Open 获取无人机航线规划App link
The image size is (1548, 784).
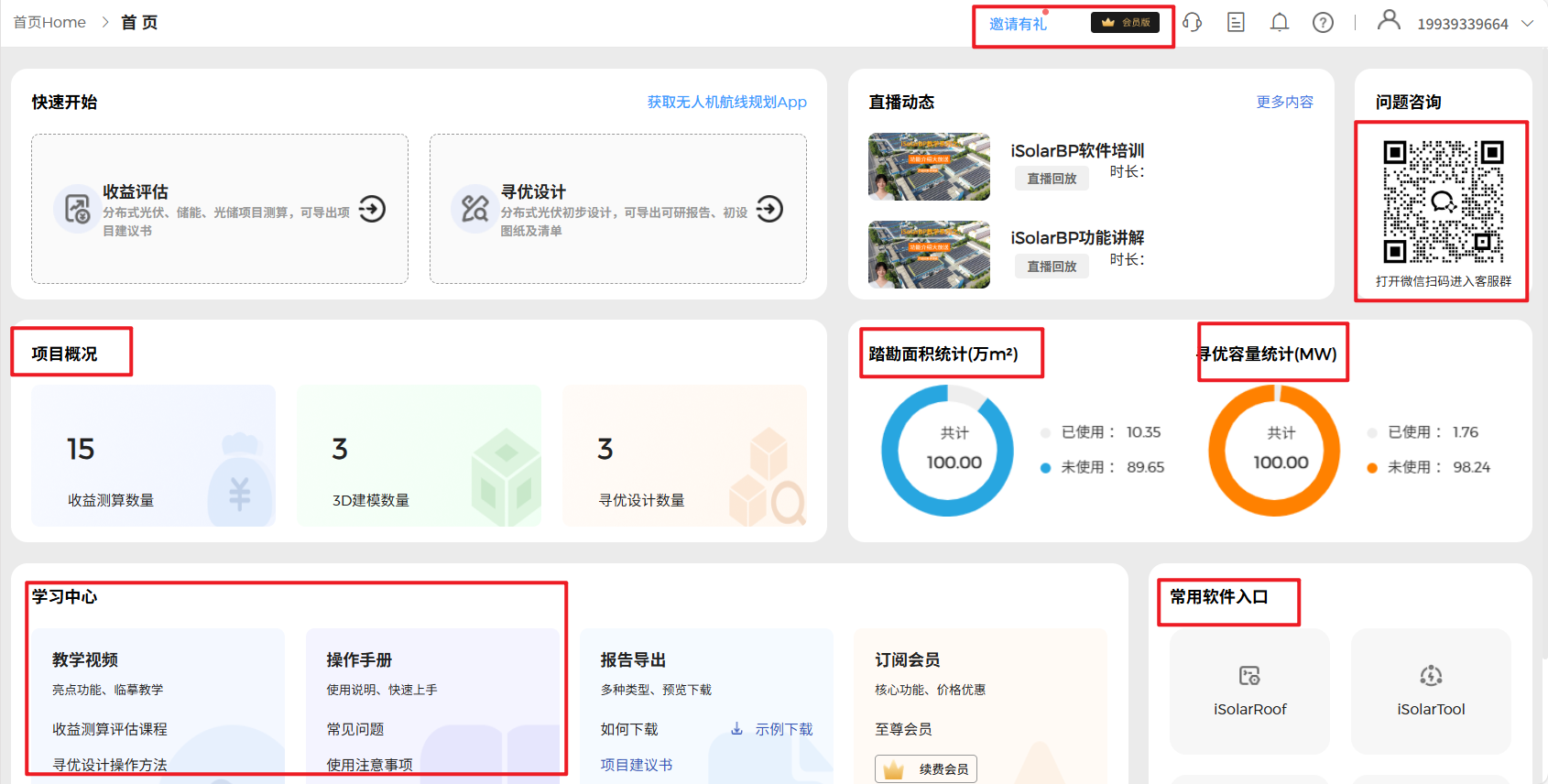(x=726, y=102)
